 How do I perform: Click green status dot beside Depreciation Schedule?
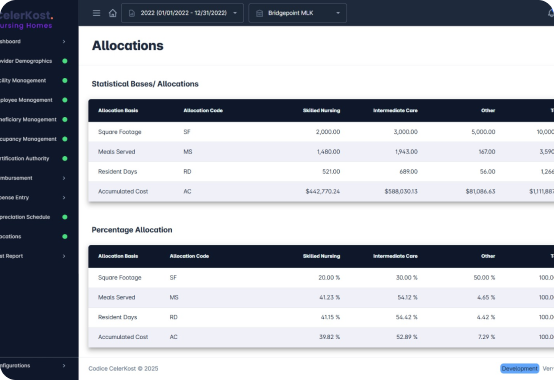click(x=65, y=217)
